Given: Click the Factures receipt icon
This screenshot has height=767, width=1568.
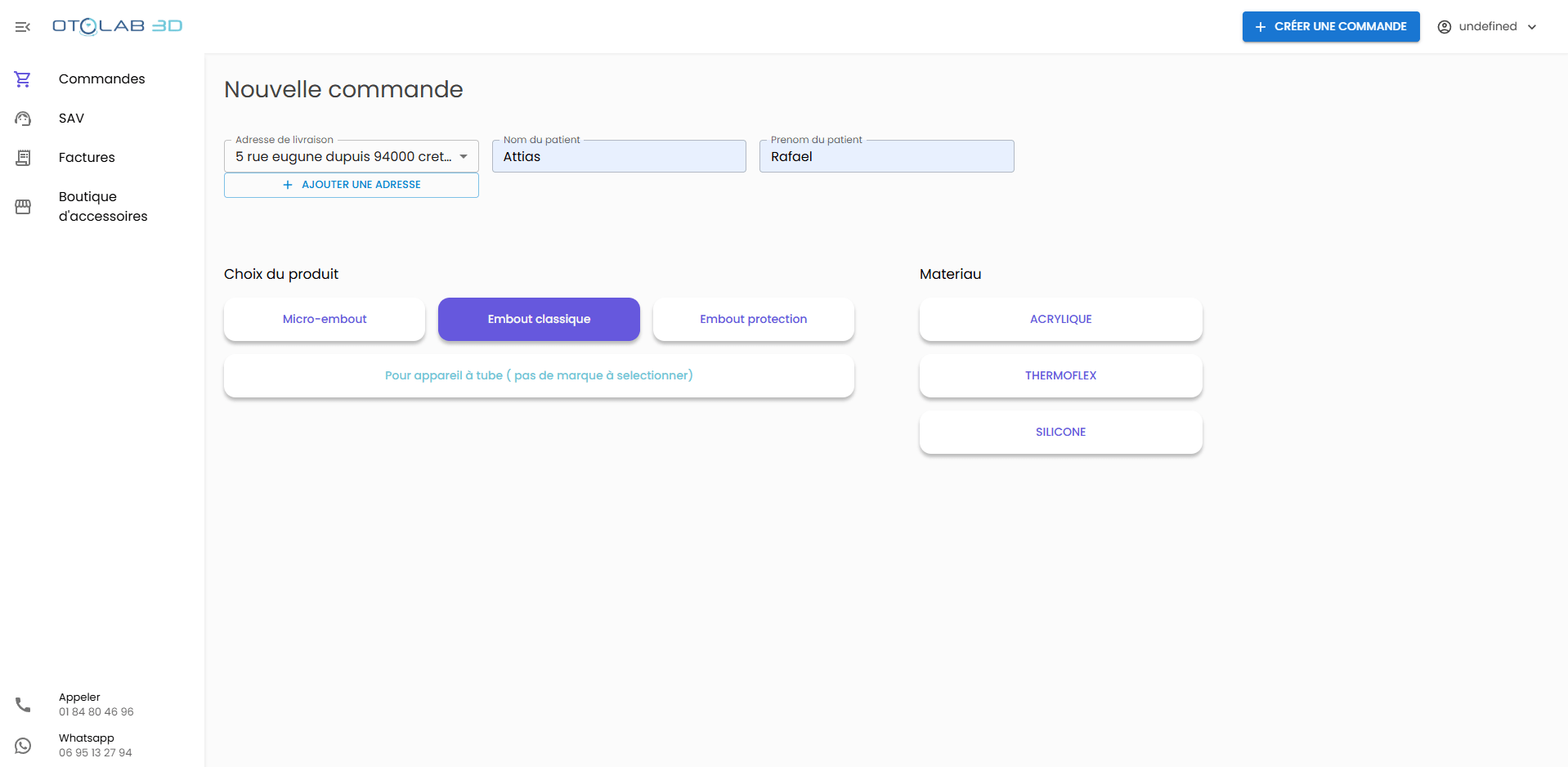Looking at the screenshot, I should pos(23,158).
